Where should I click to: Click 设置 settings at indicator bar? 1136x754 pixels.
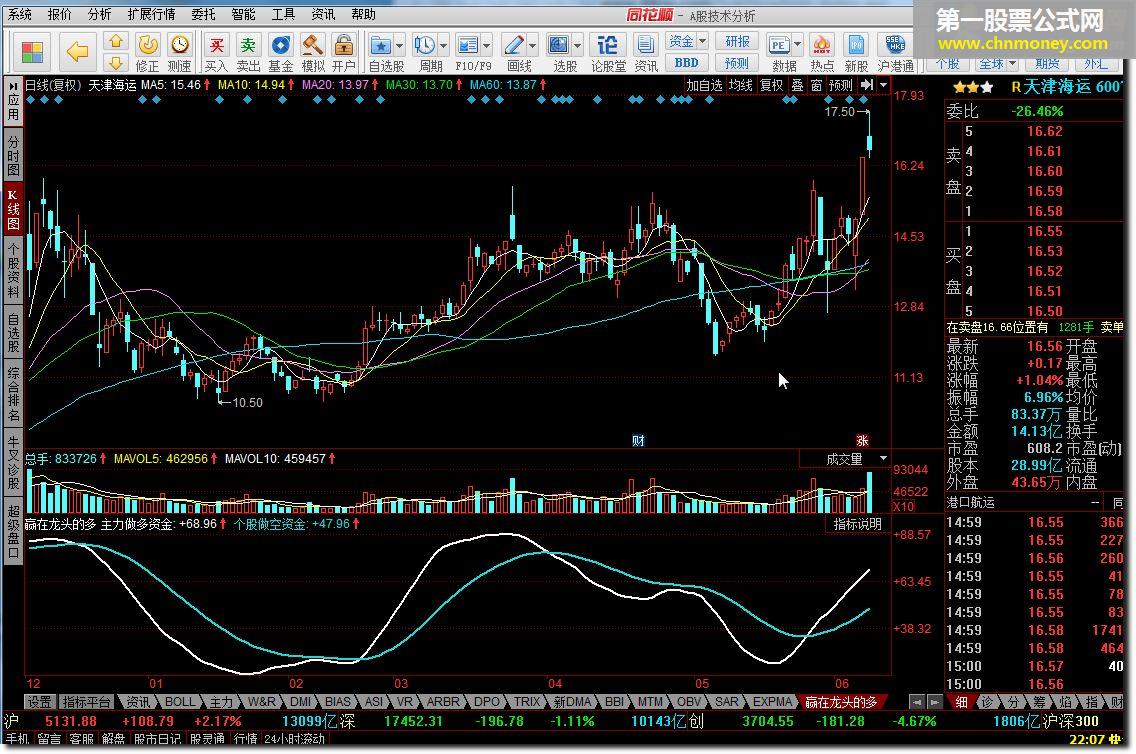point(39,702)
